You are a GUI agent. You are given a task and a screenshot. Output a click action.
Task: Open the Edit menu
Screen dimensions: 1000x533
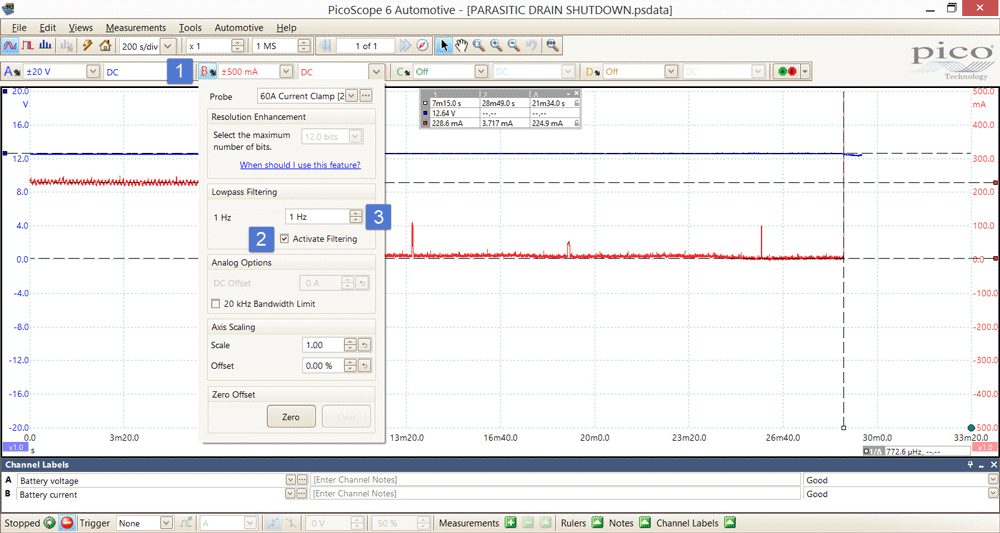48,27
